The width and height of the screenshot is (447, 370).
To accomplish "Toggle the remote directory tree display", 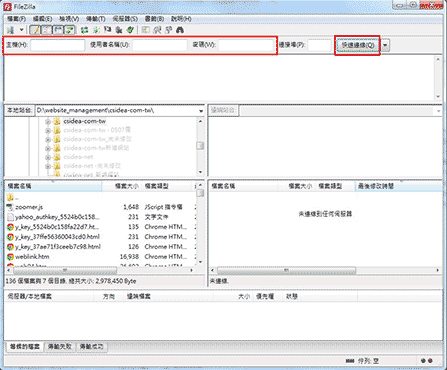I will 58,30.
